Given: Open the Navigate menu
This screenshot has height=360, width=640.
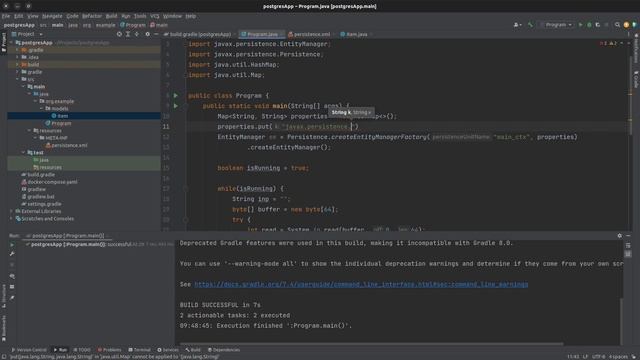Looking at the screenshot, I should click(52, 16).
